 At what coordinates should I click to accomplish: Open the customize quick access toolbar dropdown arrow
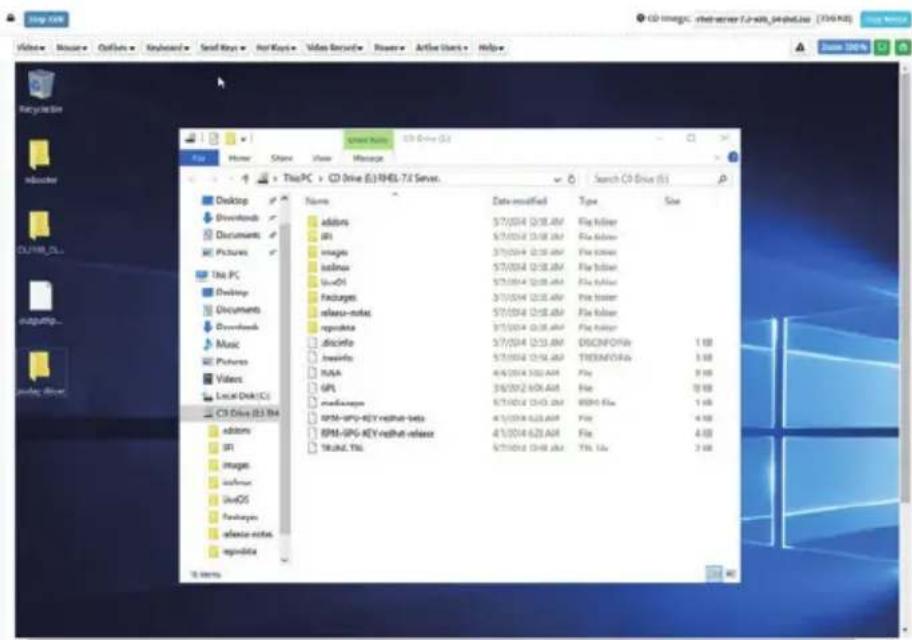[244, 139]
